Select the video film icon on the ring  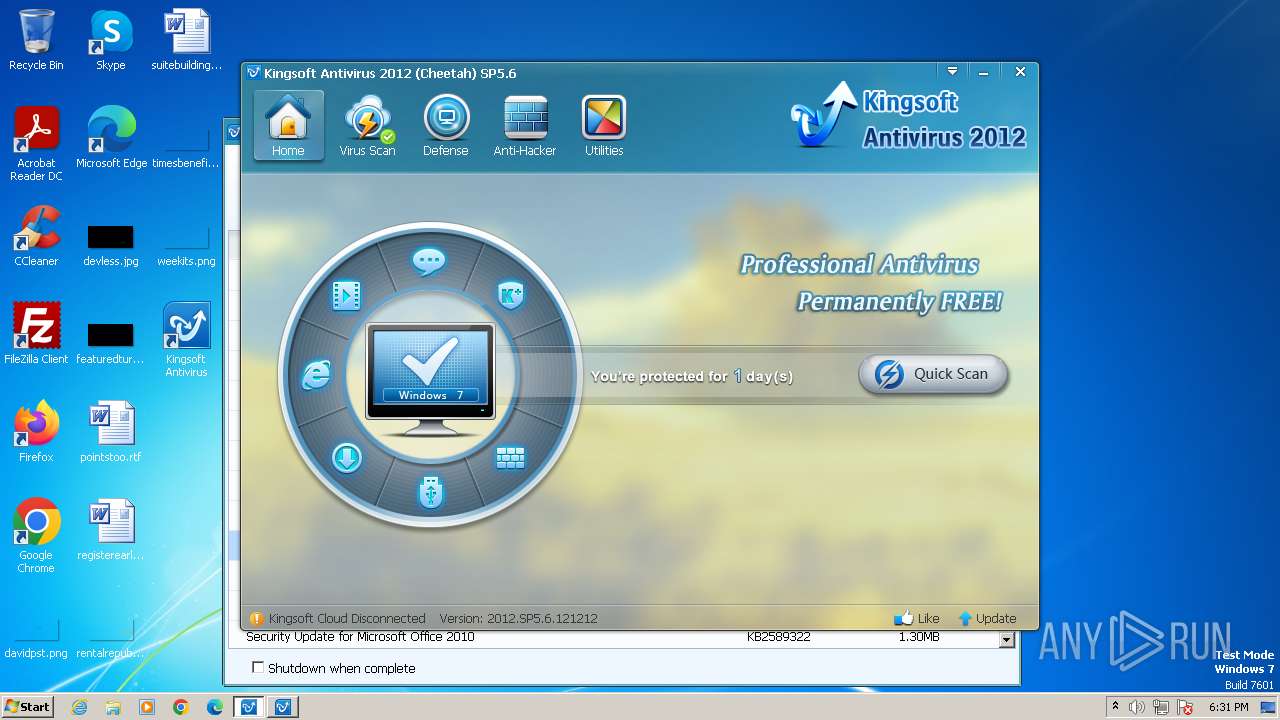346,295
